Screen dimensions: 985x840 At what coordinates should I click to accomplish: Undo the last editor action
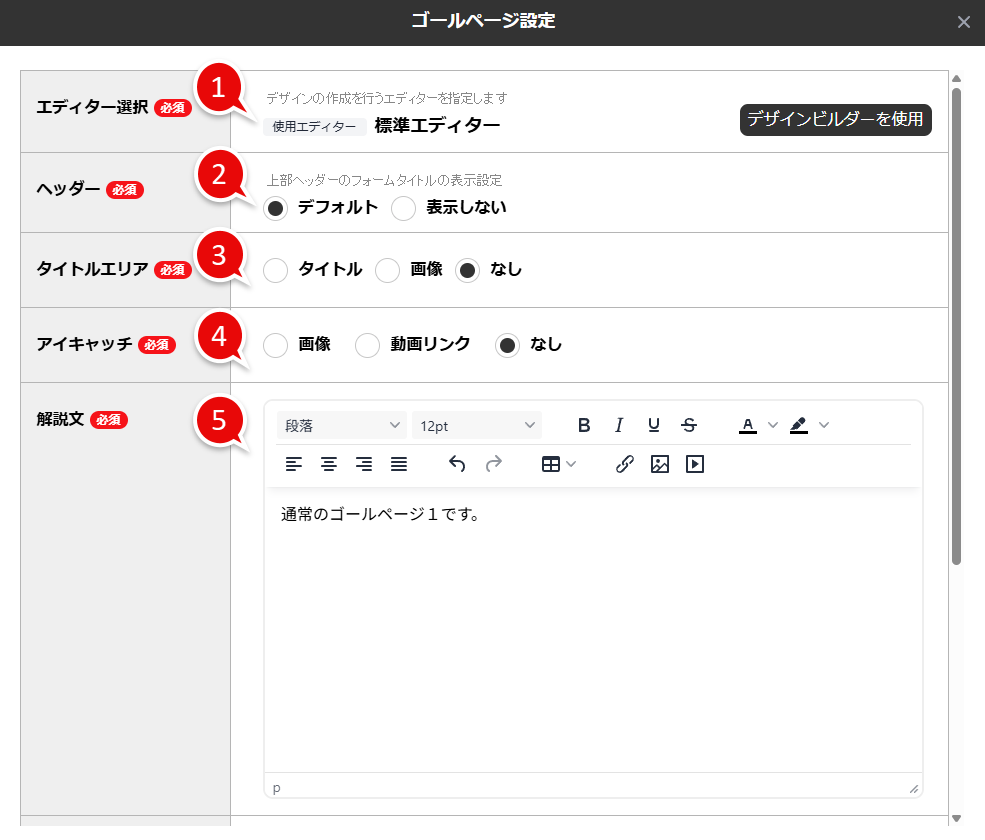(x=457, y=463)
